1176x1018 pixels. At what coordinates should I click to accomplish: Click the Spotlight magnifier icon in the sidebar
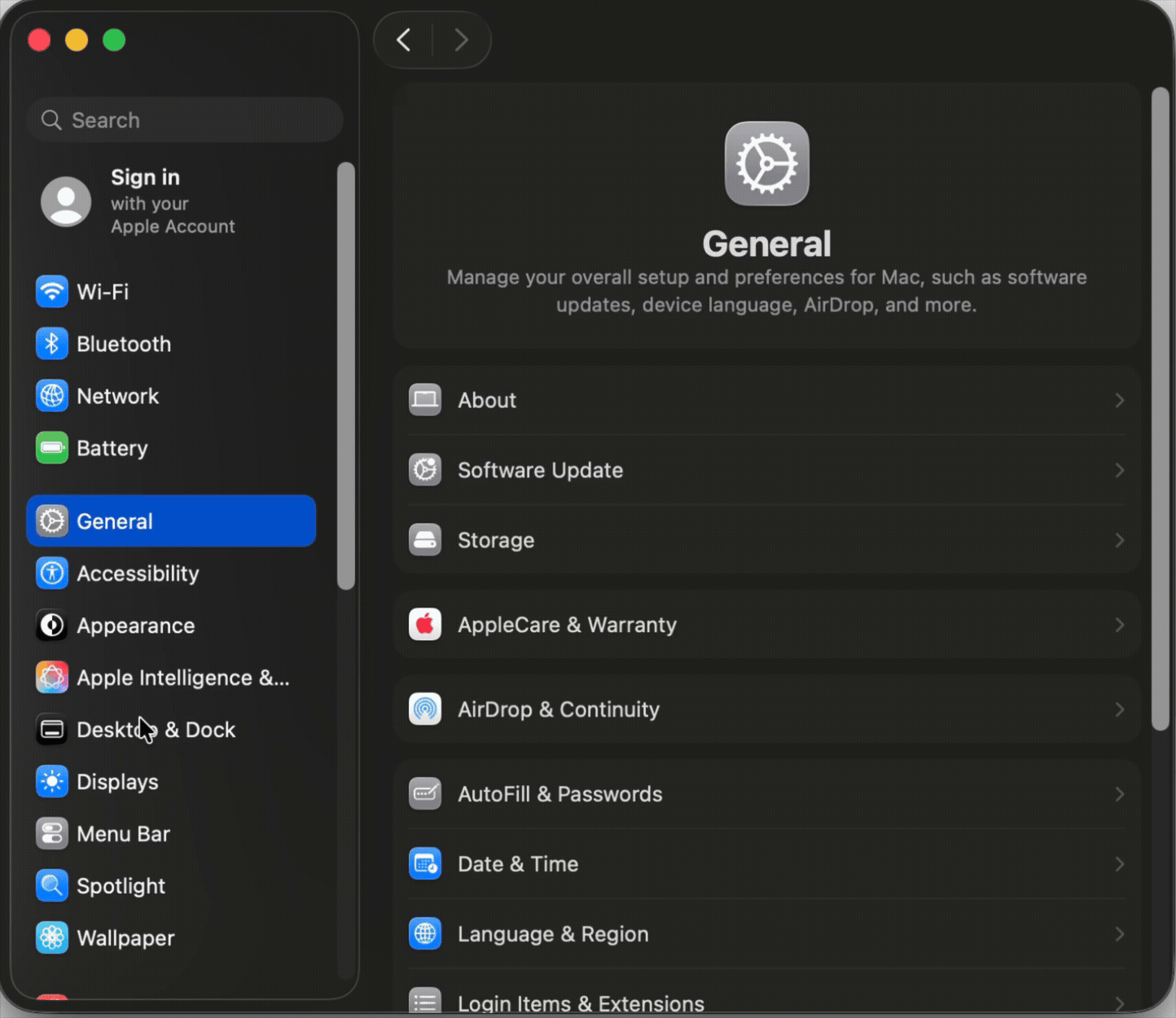click(x=52, y=886)
